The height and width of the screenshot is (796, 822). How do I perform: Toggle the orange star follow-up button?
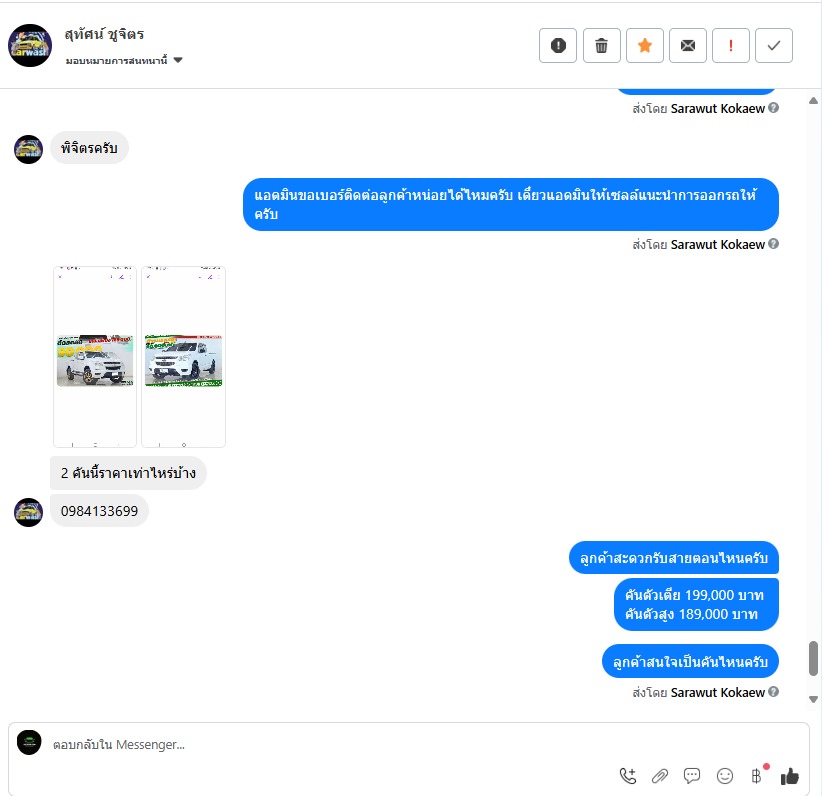tap(645, 46)
